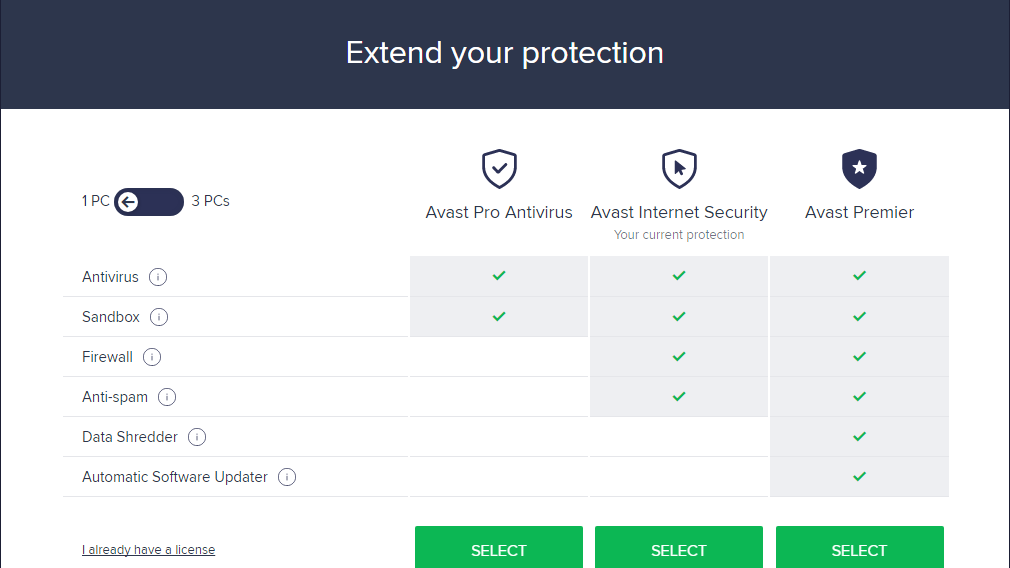Viewport: 1010px width, 568px height.
Task: Click Anti-spam checkmark under Avast Premier
Action: (x=859, y=397)
